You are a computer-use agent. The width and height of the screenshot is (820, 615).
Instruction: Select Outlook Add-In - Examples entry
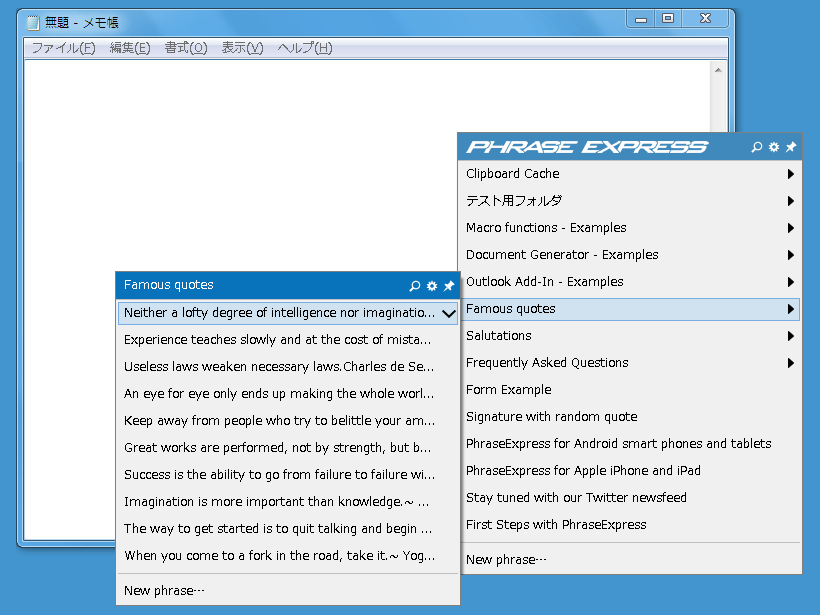point(630,282)
